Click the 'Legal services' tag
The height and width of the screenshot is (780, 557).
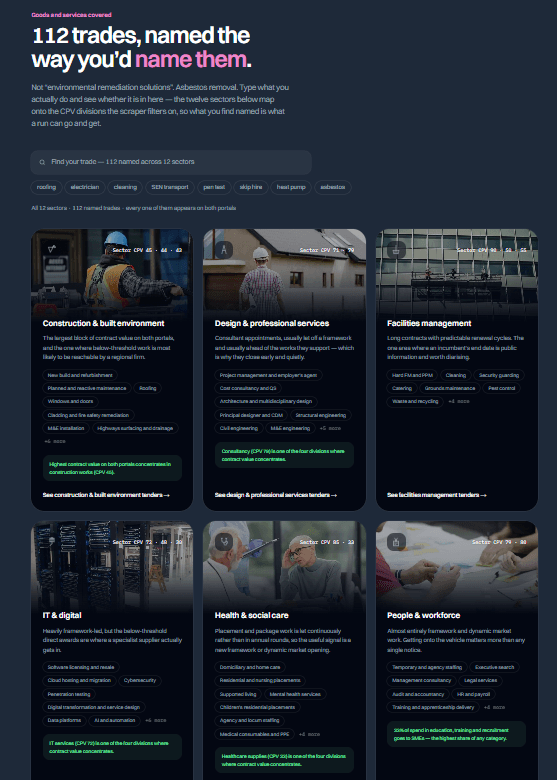[x=481, y=680]
